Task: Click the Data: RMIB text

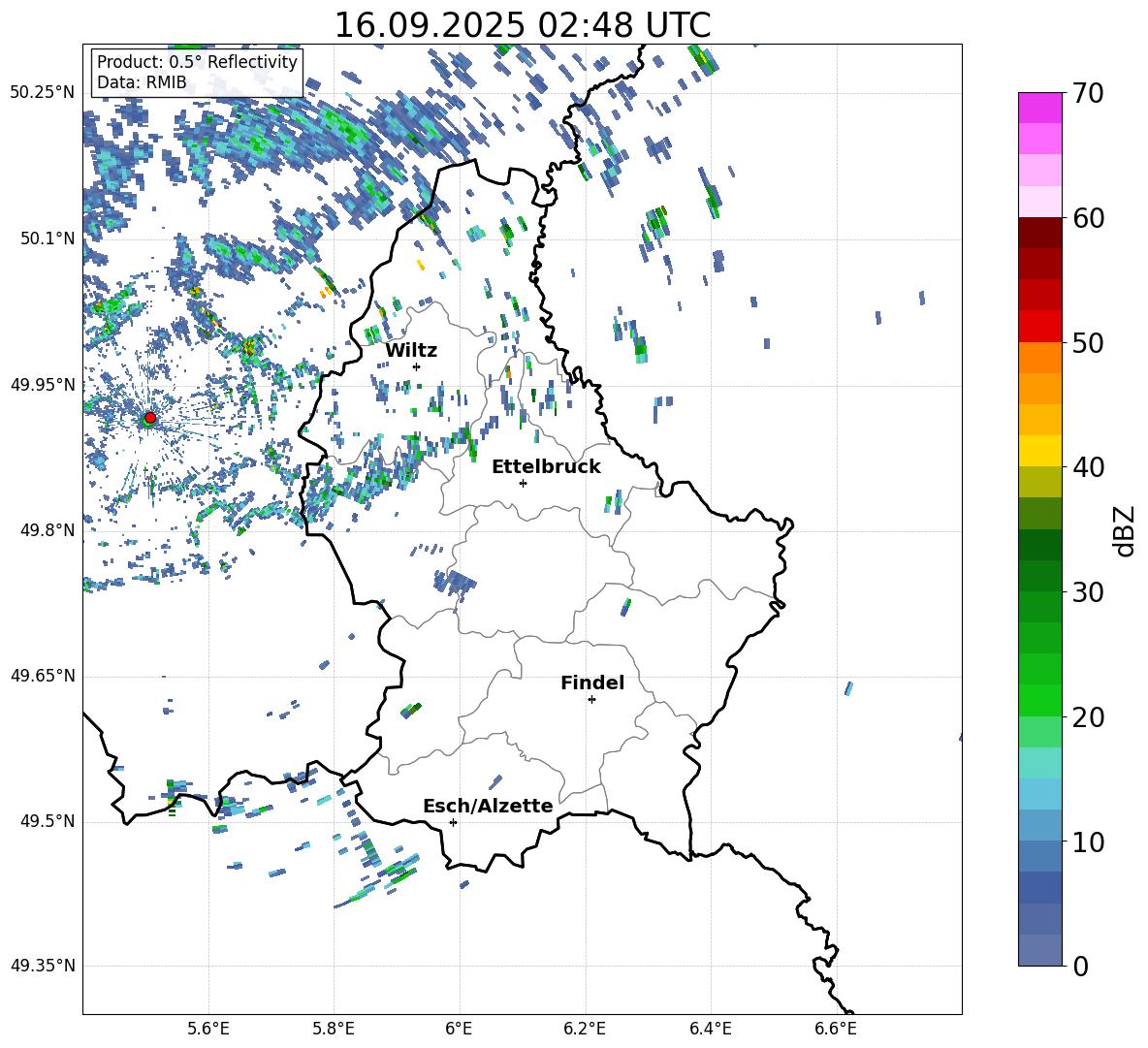Action: pyautogui.click(x=142, y=82)
